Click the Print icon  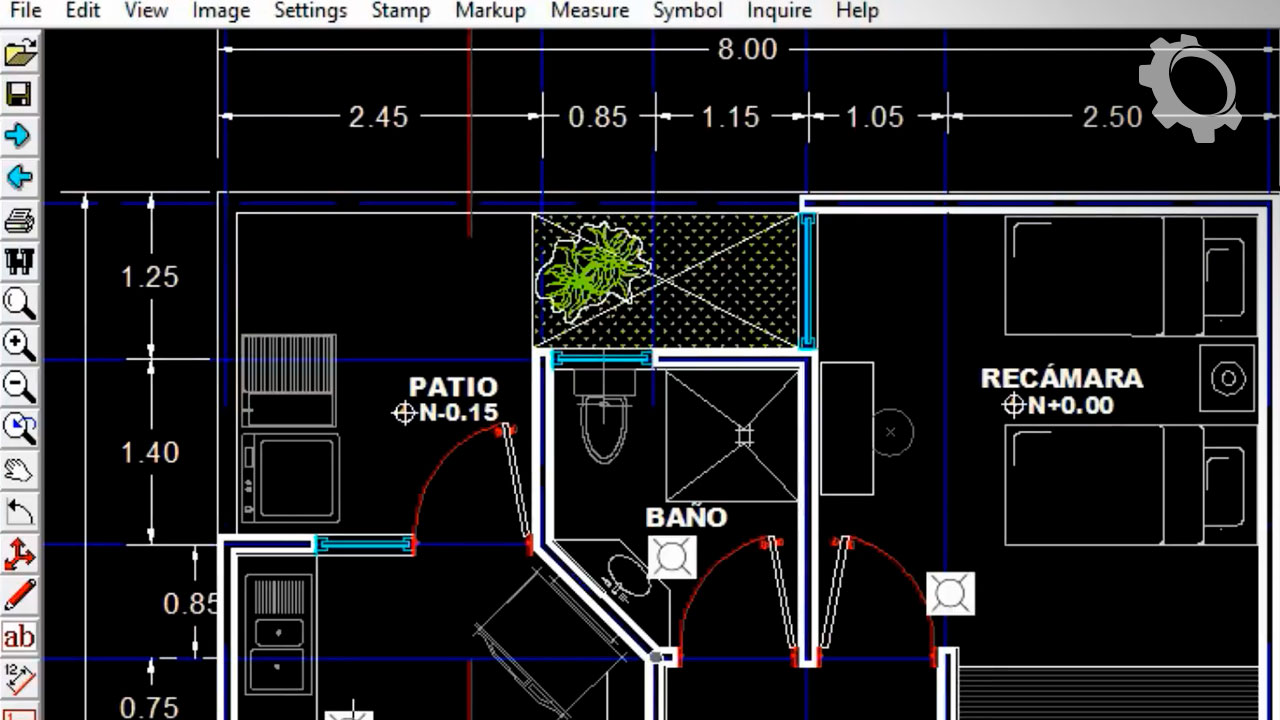[19, 220]
